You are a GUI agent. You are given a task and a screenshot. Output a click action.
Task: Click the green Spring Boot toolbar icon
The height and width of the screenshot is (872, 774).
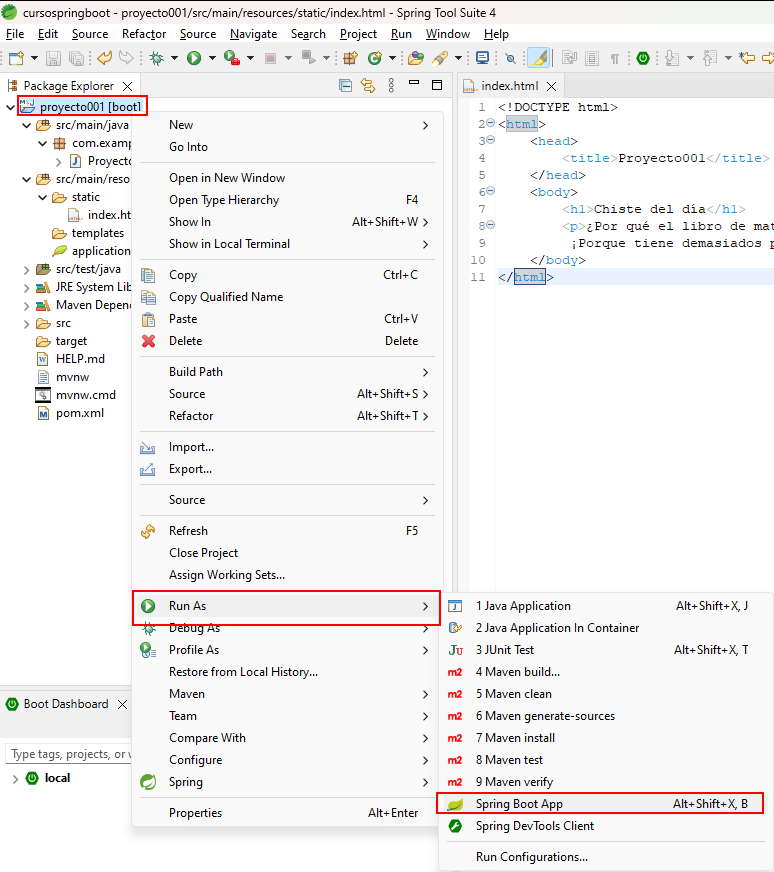coord(643,58)
